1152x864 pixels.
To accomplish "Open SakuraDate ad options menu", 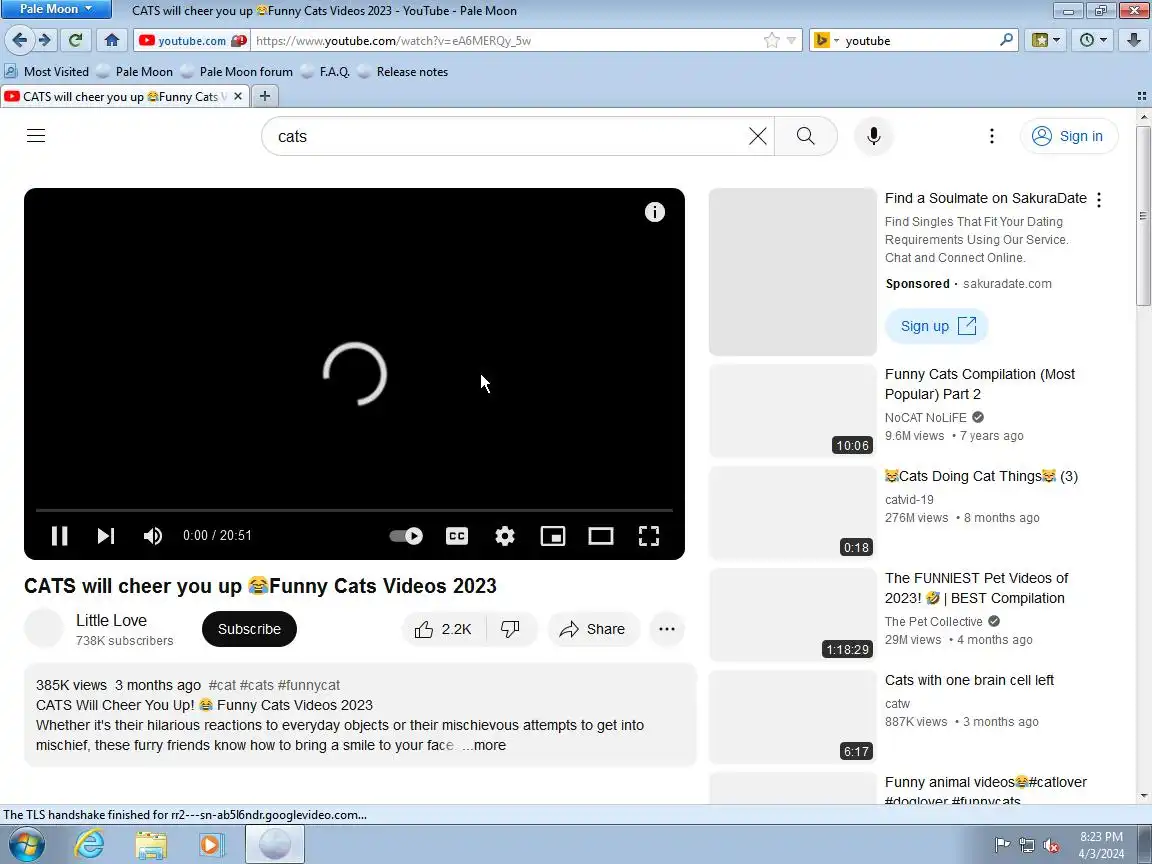I will 1099,199.
